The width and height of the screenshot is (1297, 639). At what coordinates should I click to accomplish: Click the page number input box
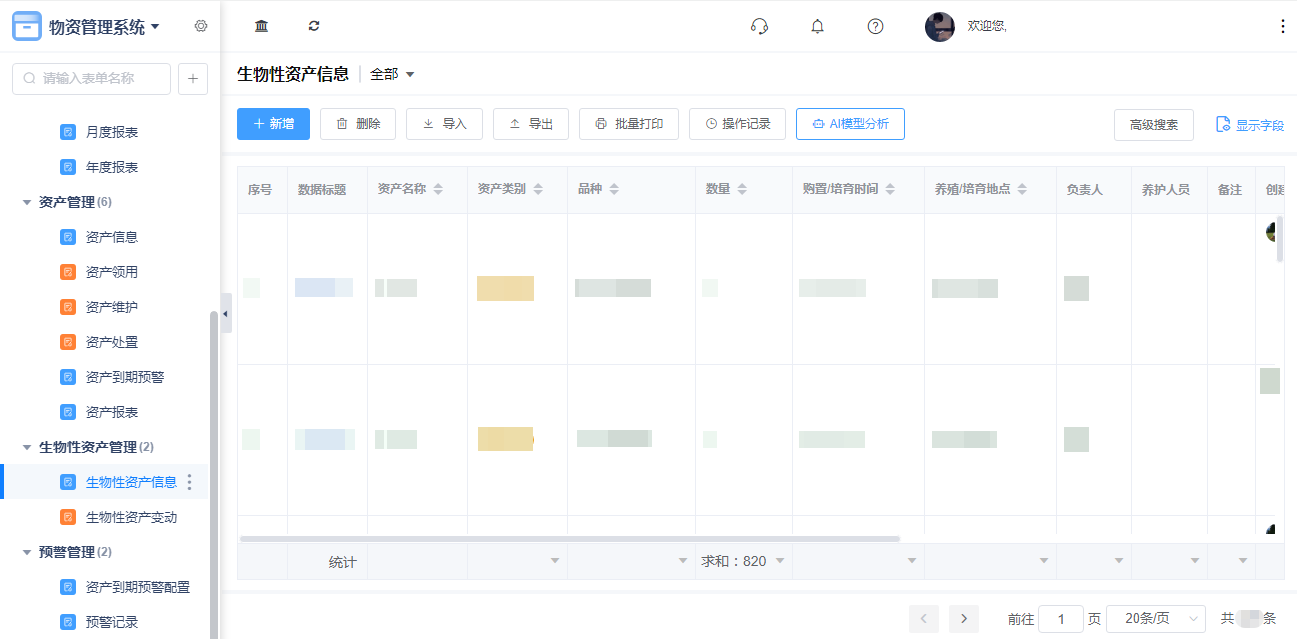pyautogui.click(x=1061, y=619)
